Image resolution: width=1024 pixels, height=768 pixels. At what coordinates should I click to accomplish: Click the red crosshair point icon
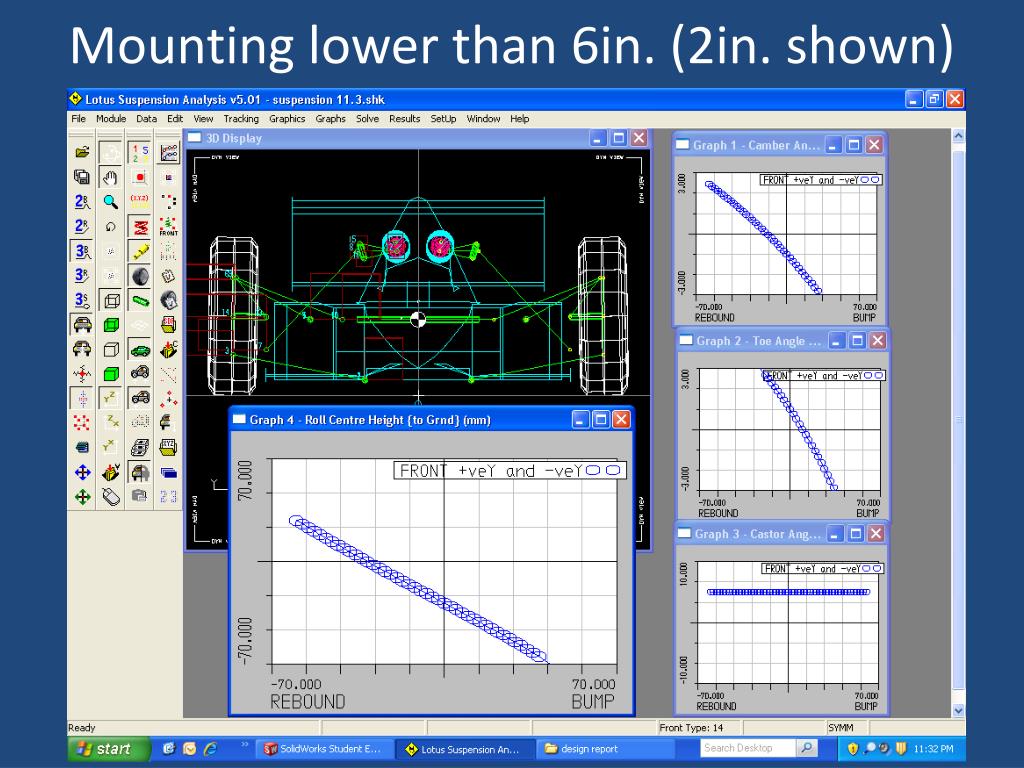(x=82, y=374)
